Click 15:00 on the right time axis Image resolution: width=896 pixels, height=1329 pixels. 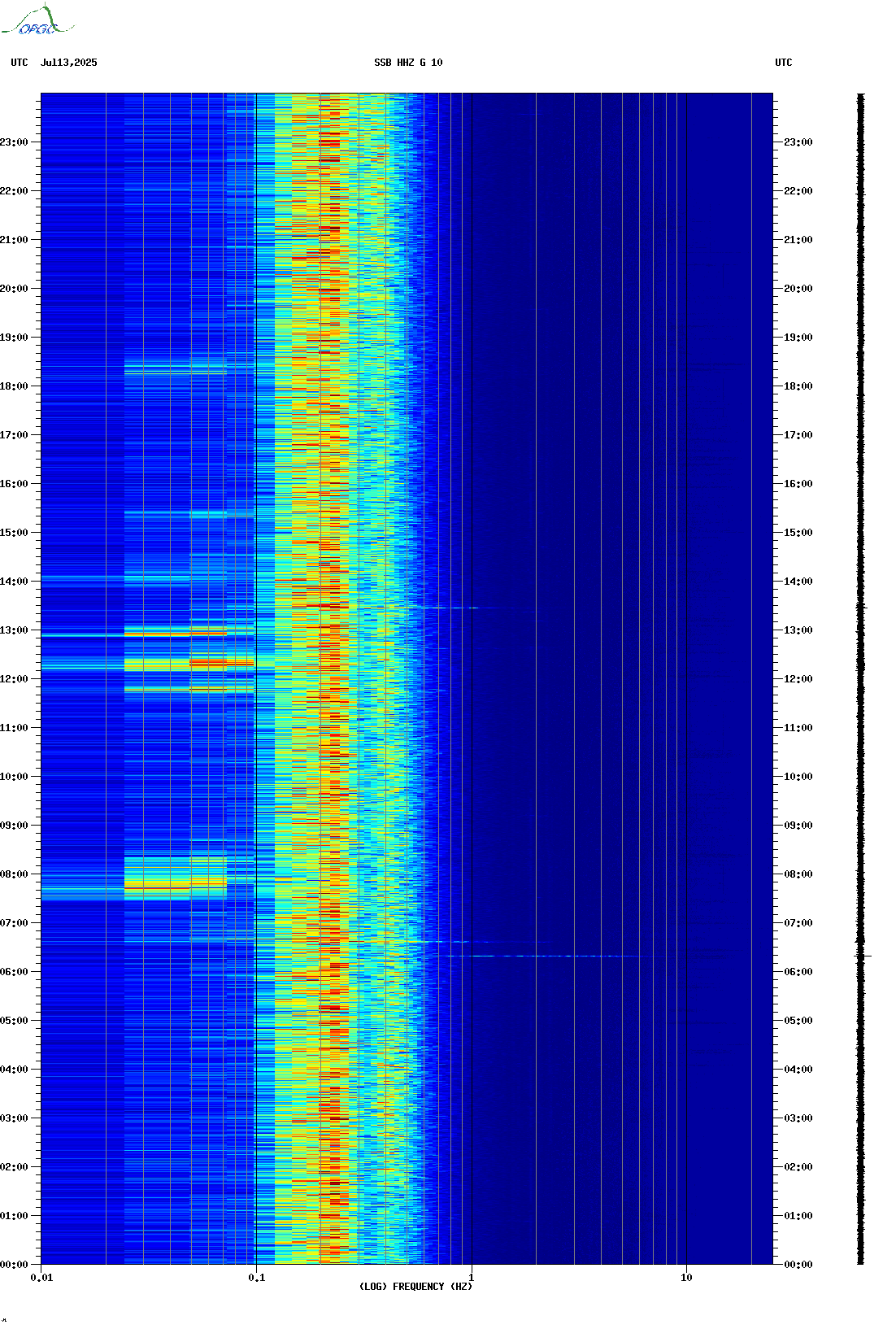point(798,533)
